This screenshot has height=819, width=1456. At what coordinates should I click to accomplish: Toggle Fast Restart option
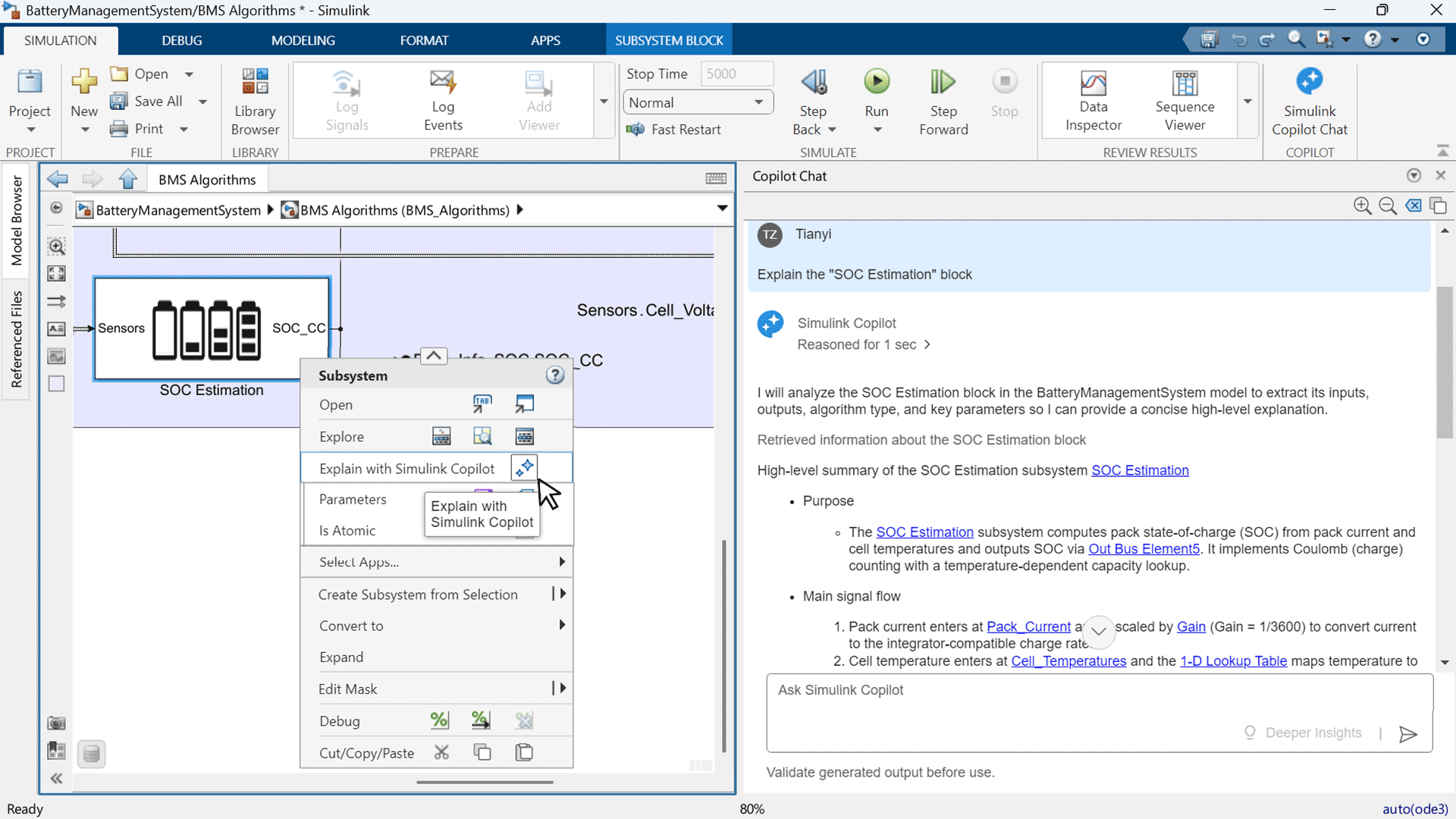click(x=674, y=130)
